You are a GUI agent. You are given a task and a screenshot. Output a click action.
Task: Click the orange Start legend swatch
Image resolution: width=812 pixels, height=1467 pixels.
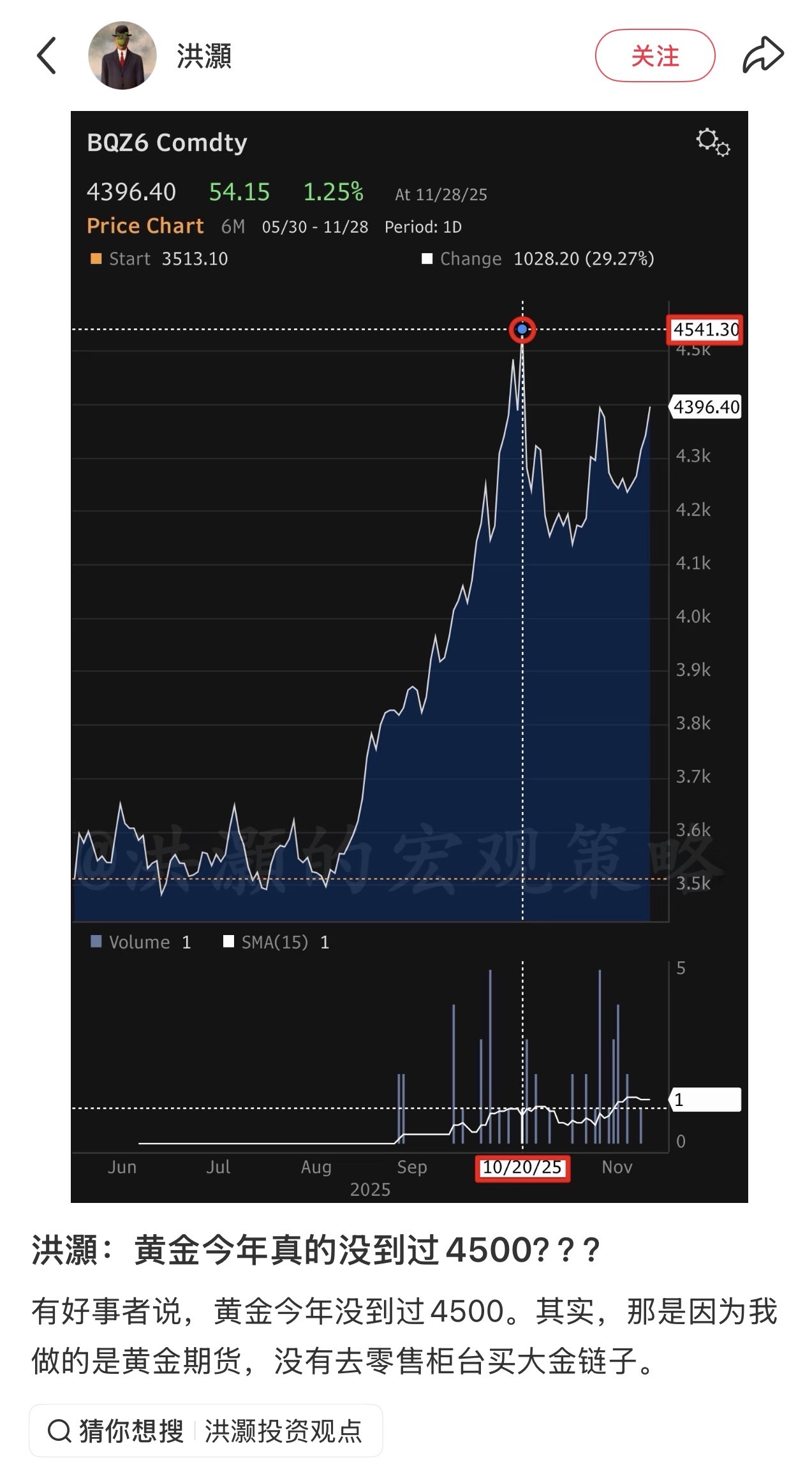tap(96, 258)
